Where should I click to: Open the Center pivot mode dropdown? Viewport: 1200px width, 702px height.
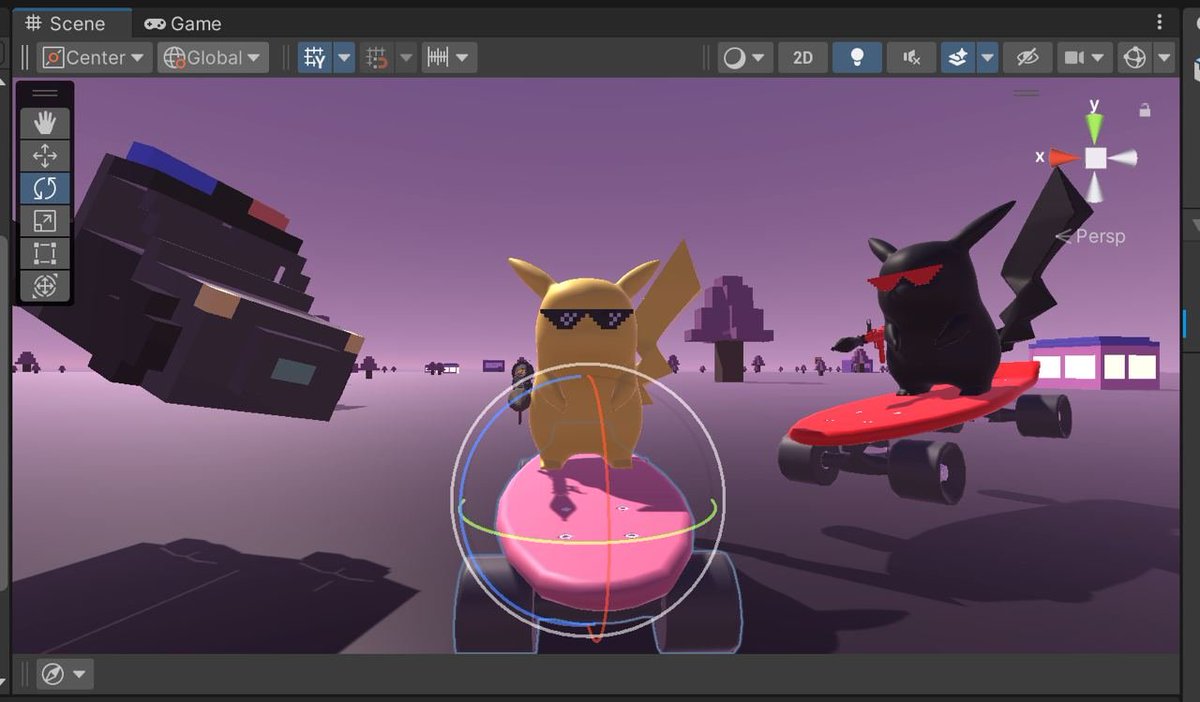pos(94,58)
